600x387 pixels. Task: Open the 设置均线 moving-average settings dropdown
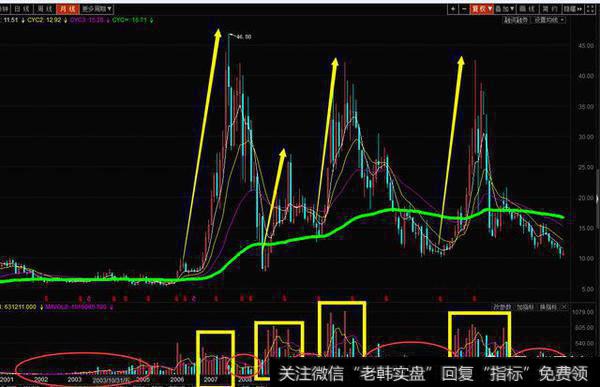coord(549,20)
